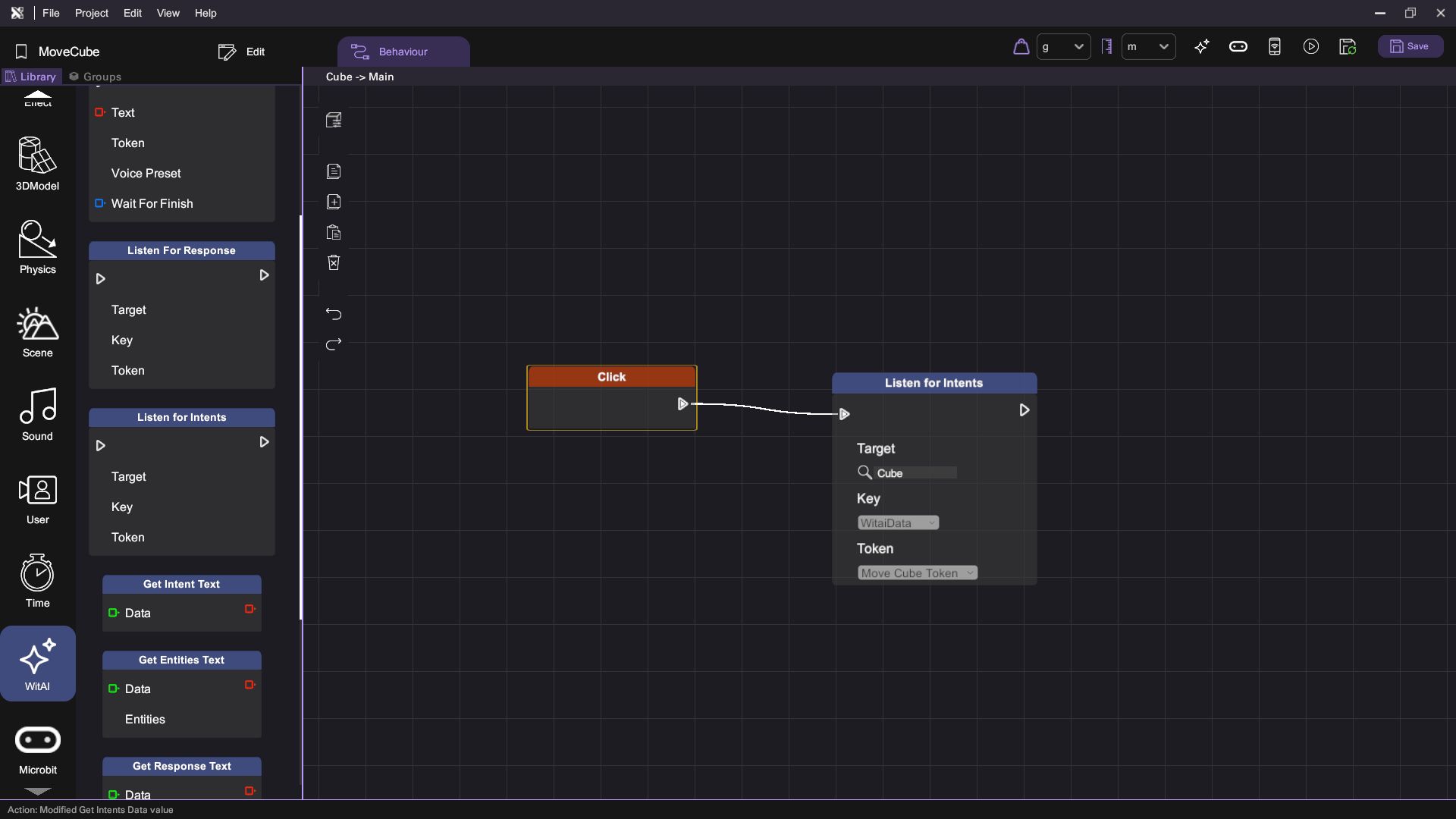The height and width of the screenshot is (819, 1456).
Task: Click the Edit button next to MoveCube
Action: coord(242,52)
